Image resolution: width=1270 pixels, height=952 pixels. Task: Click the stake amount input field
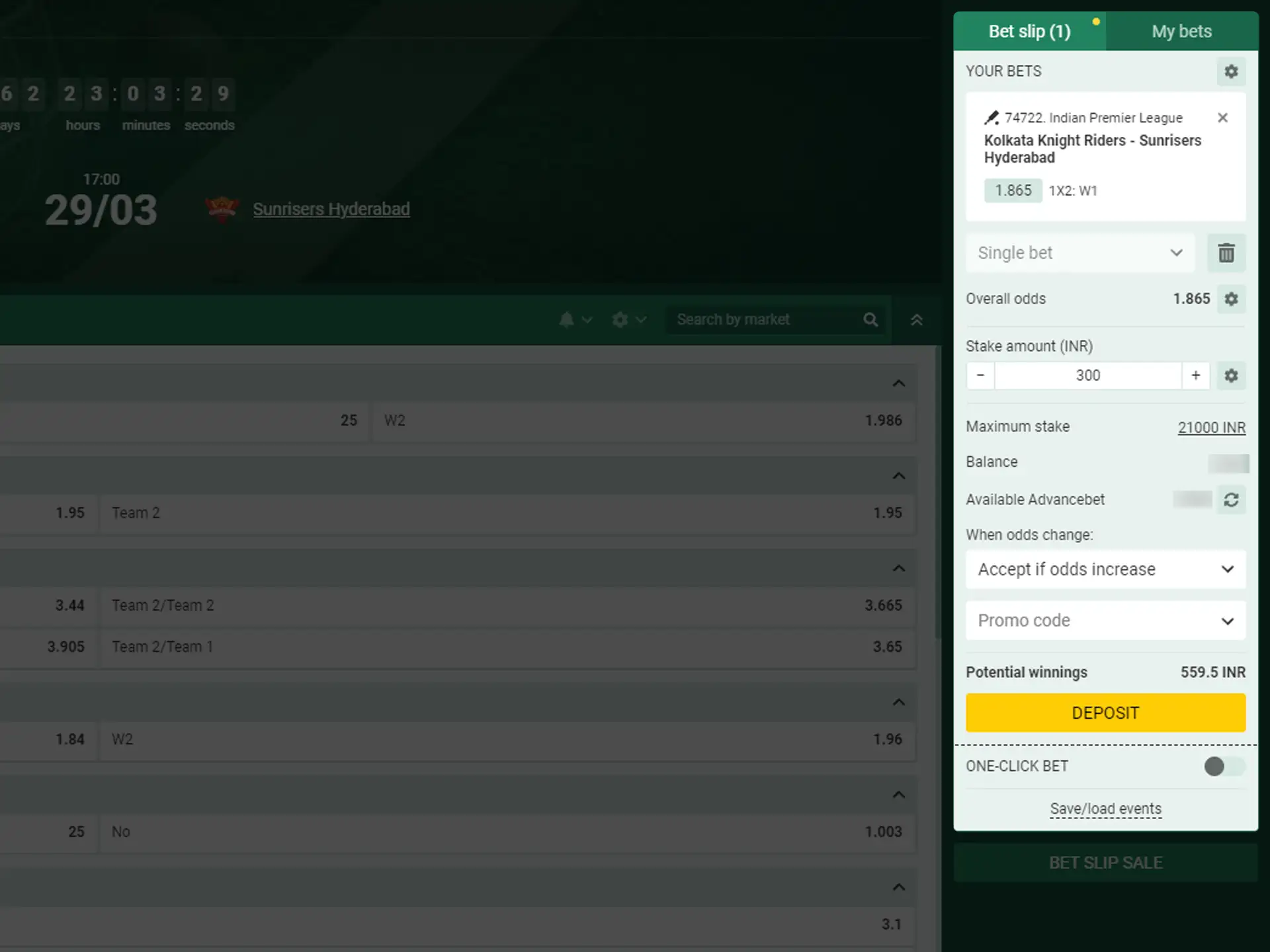pyautogui.click(x=1088, y=375)
